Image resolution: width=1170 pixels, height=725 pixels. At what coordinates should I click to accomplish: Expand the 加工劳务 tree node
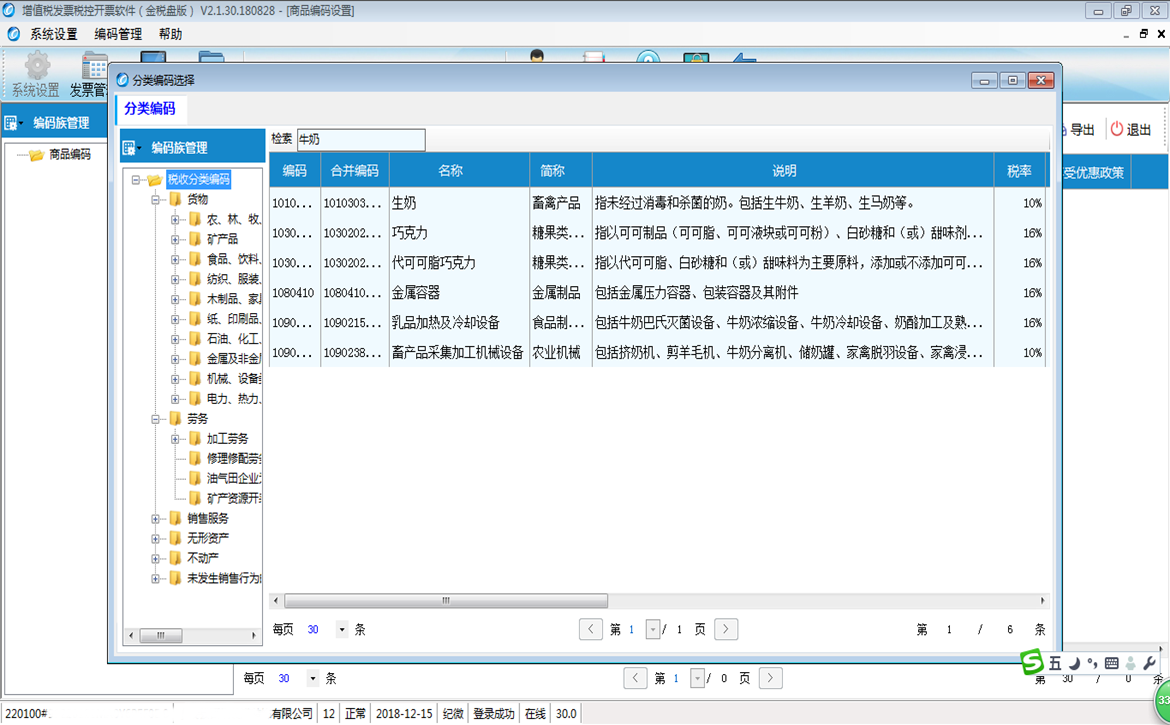tap(175, 439)
